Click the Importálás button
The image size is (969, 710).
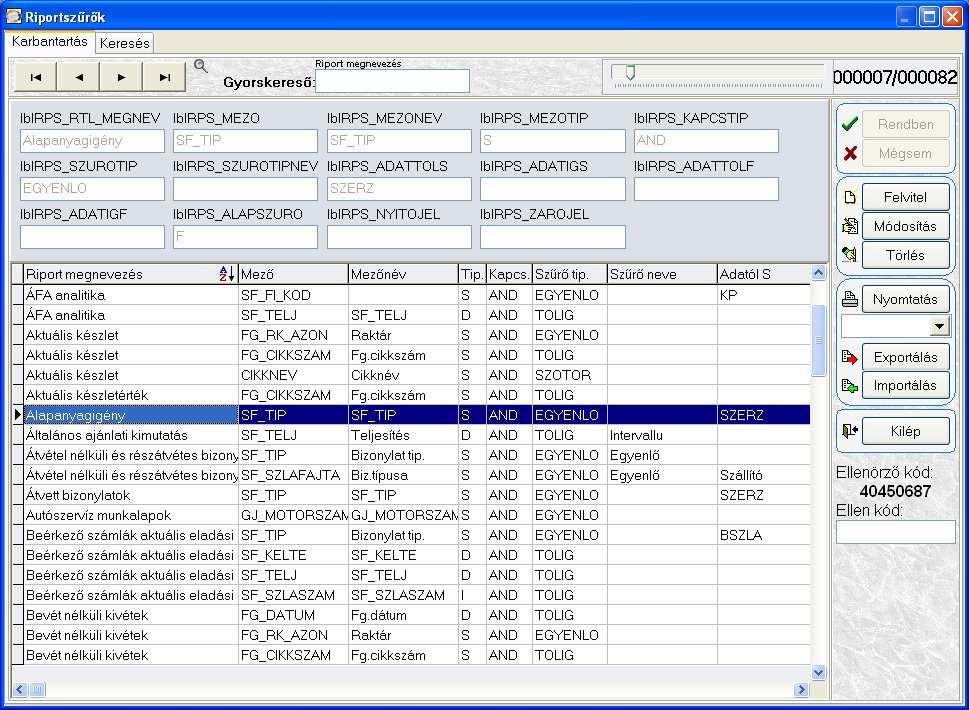click(x=905, y=386)
